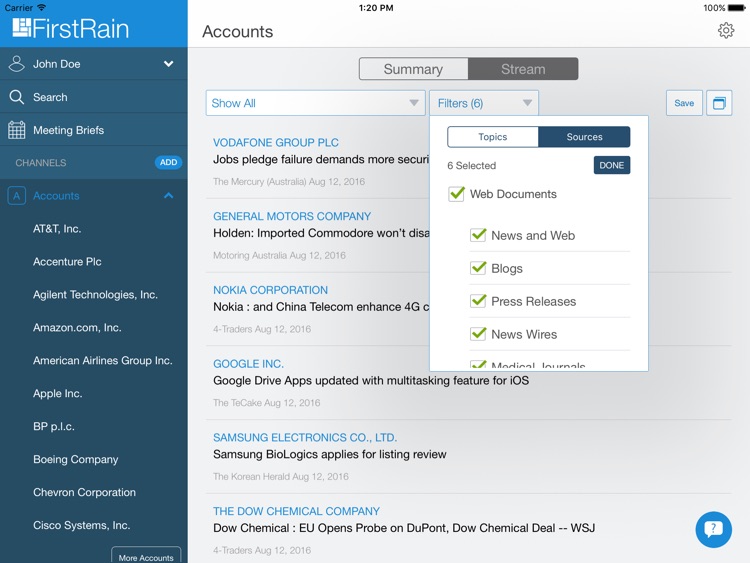750x563 pixels.
Task: Select American Airlines Group Inc. account
Action: point(102,361)
